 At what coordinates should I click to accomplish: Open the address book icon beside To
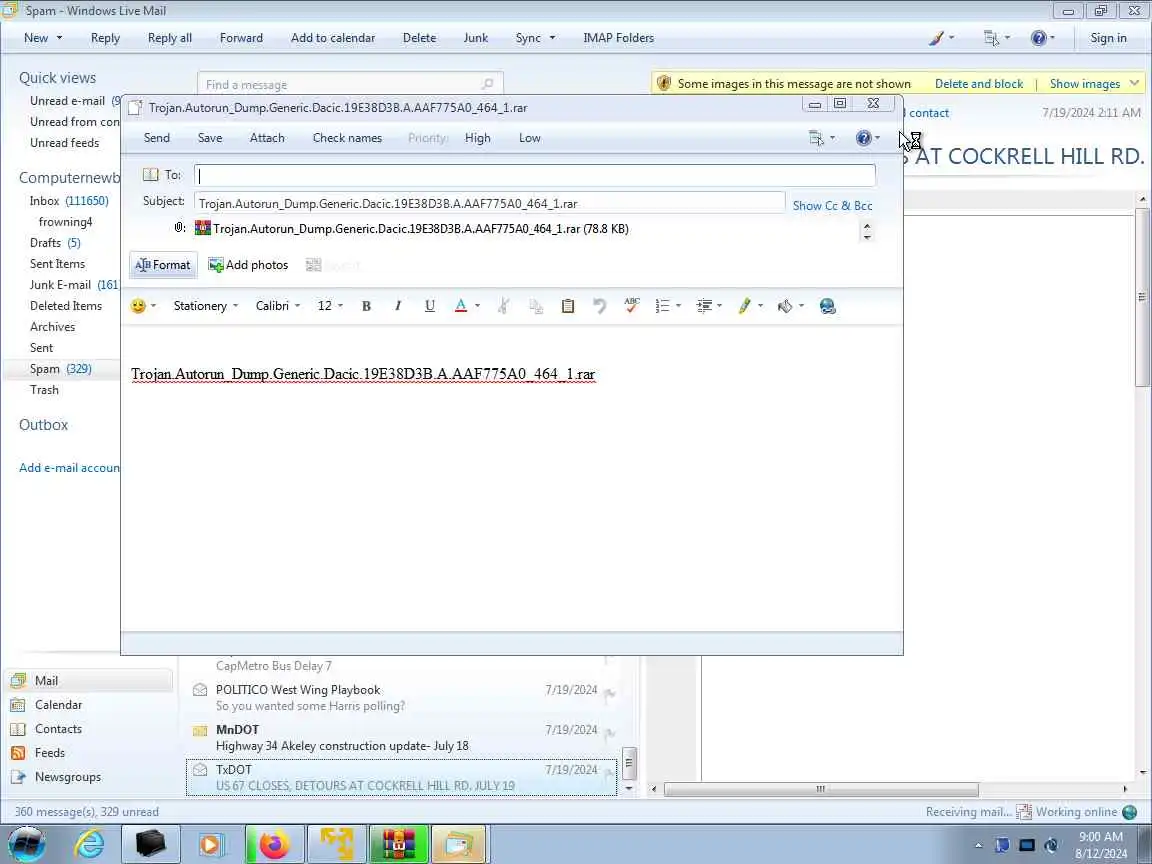(151, 175)
